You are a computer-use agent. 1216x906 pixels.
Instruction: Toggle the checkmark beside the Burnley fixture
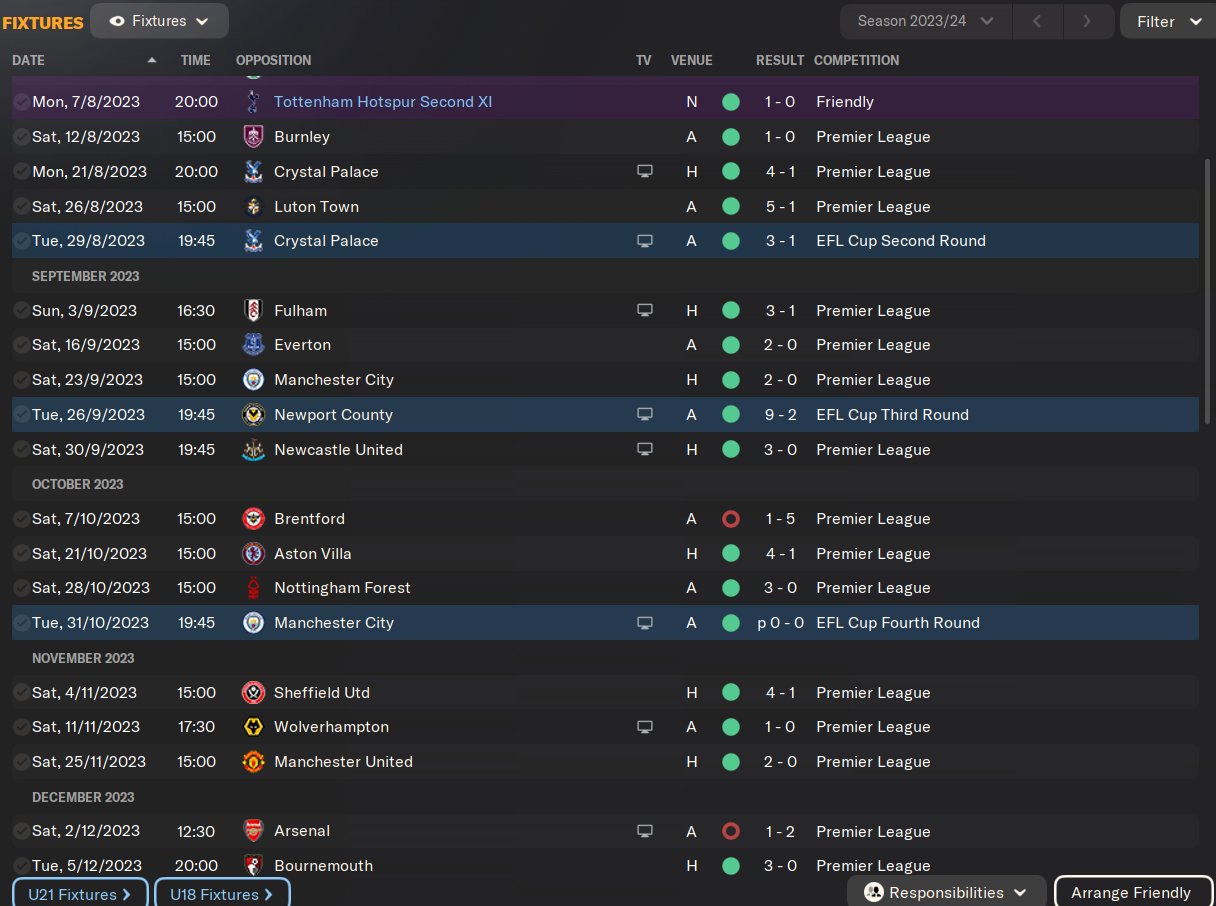click(21, 137)
